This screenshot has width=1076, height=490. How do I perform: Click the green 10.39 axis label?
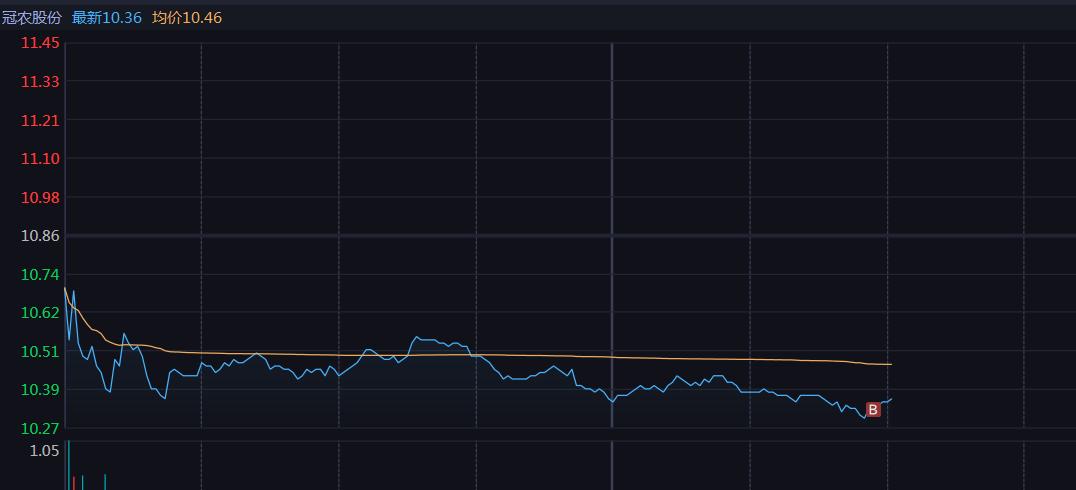click(40, 390)
